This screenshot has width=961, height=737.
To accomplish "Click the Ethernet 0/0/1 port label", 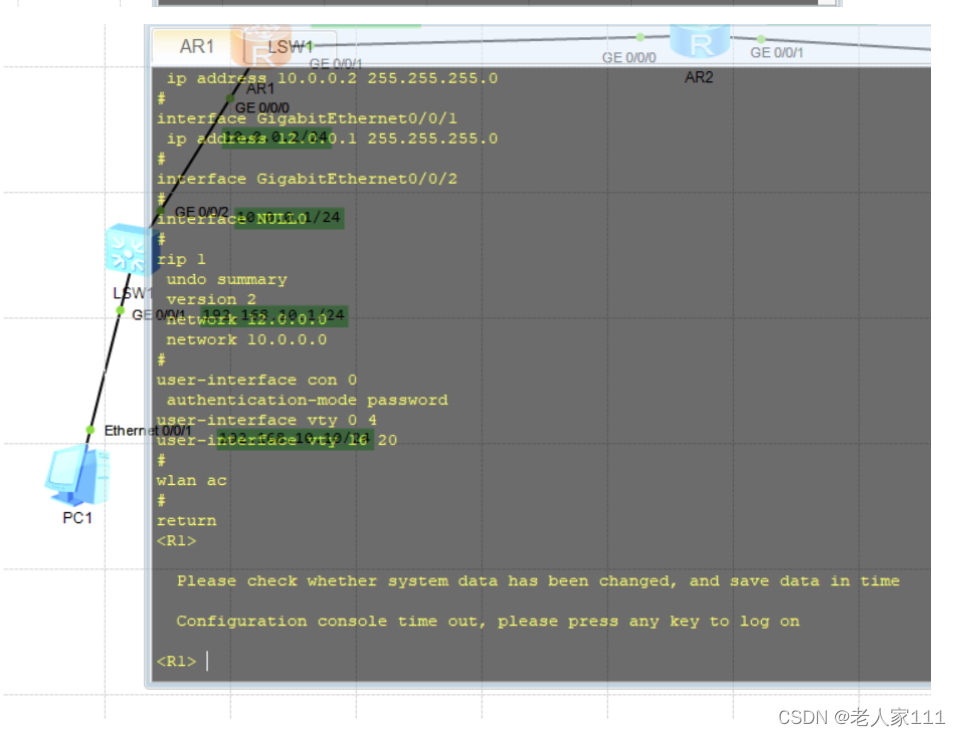I will point(147,431).
